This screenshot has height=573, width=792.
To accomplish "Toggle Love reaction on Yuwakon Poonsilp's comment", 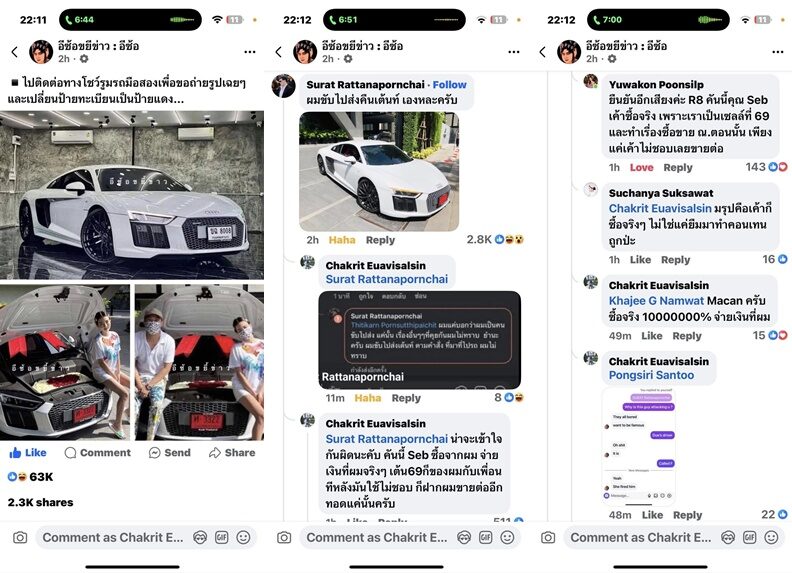I will (x=641, y=167).
